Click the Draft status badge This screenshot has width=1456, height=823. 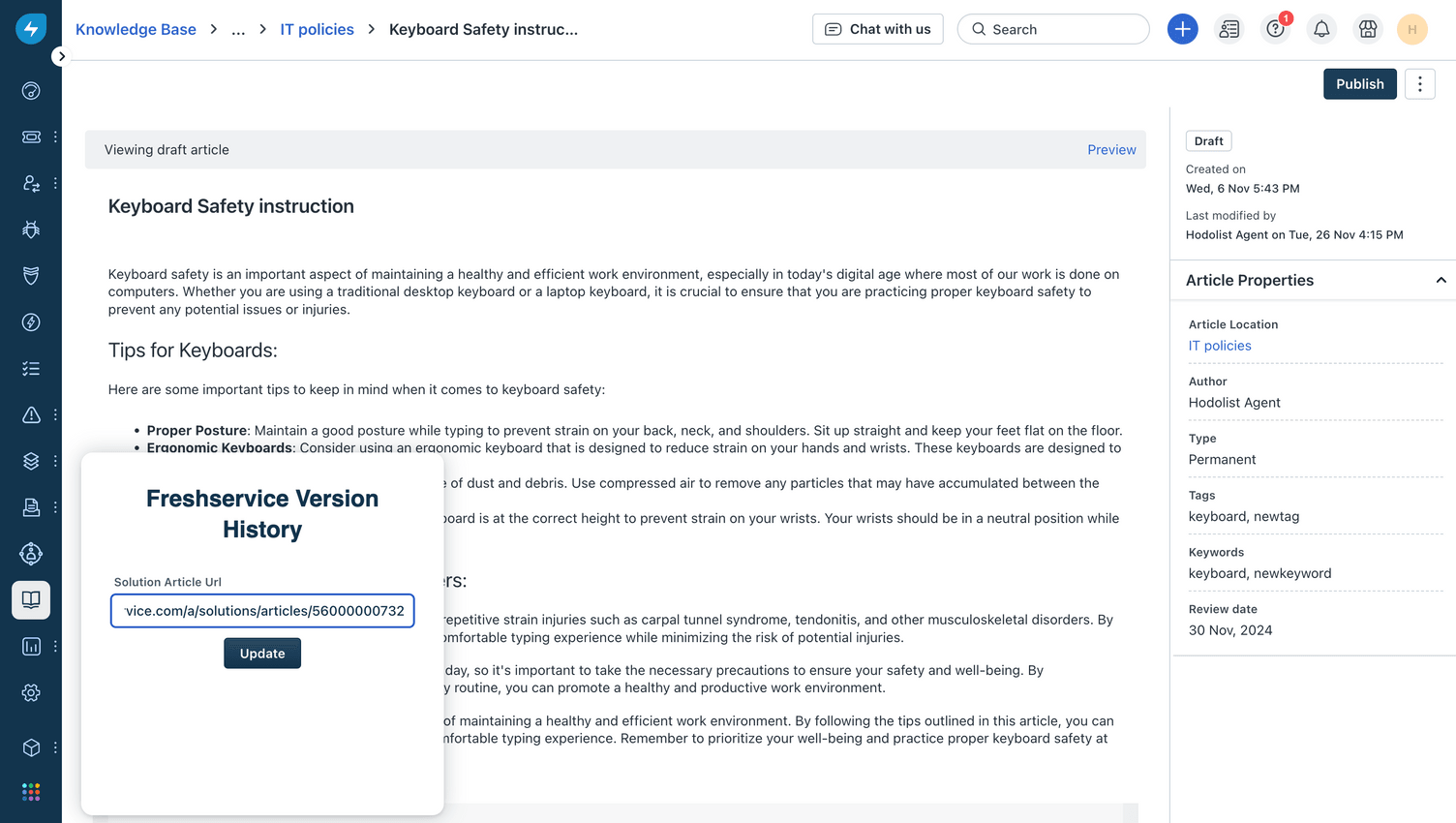pyautogui.click(x=1208, y=141)
